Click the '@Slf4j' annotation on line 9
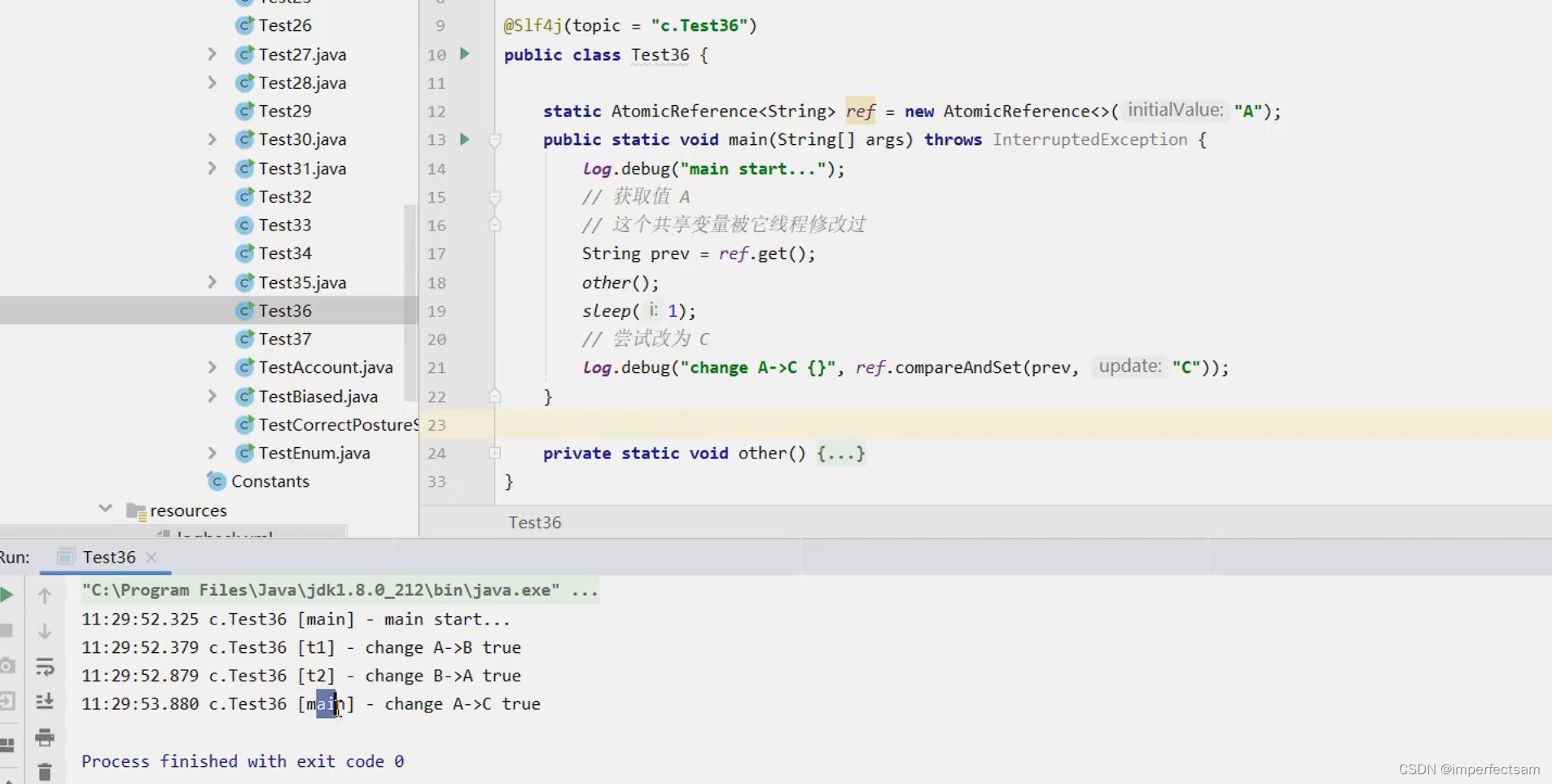1552x784 pixels. (533, 25)
